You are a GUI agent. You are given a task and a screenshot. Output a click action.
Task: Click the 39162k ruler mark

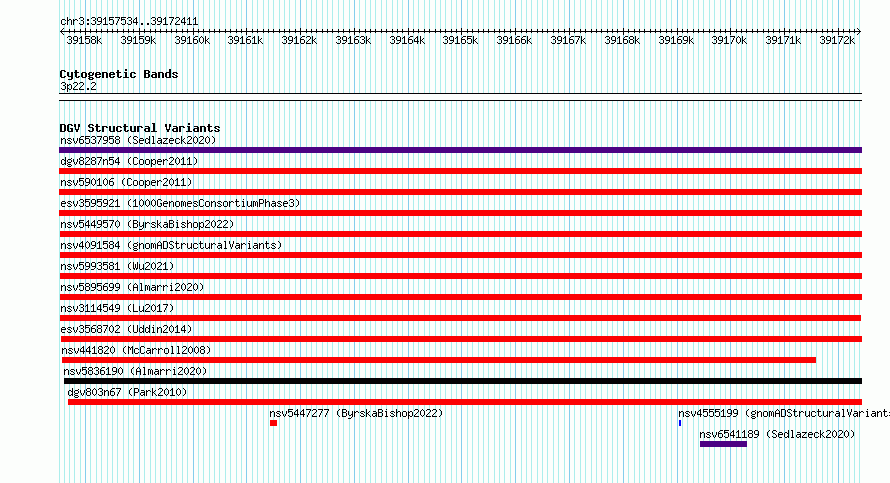(299, 40)
